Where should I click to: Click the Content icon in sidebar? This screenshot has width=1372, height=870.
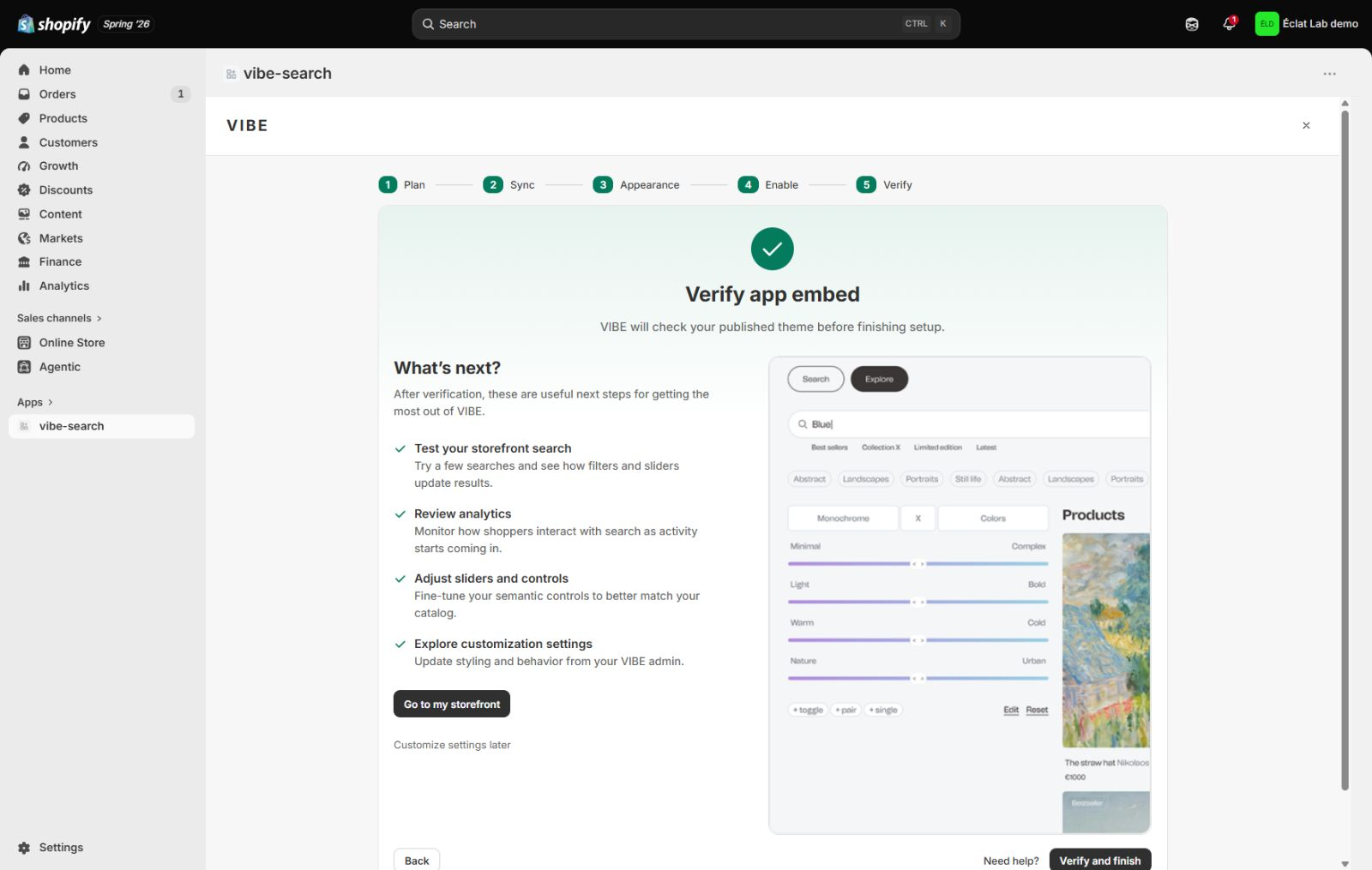click(24, 214)
